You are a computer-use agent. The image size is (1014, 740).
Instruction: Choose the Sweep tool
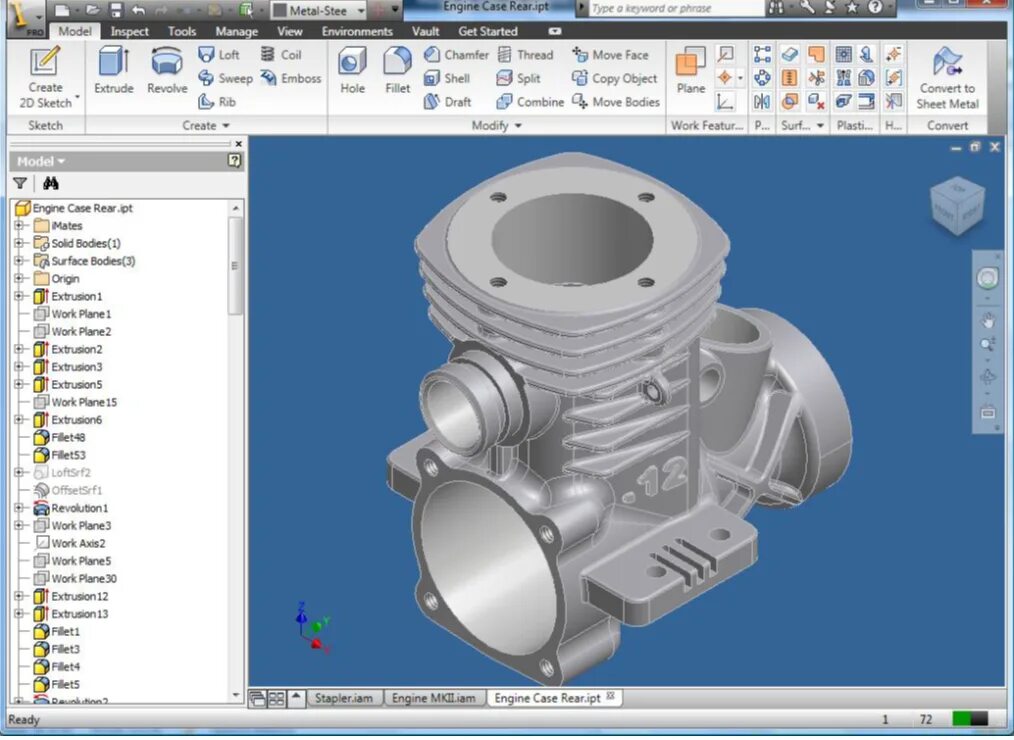tap(225, 78)
